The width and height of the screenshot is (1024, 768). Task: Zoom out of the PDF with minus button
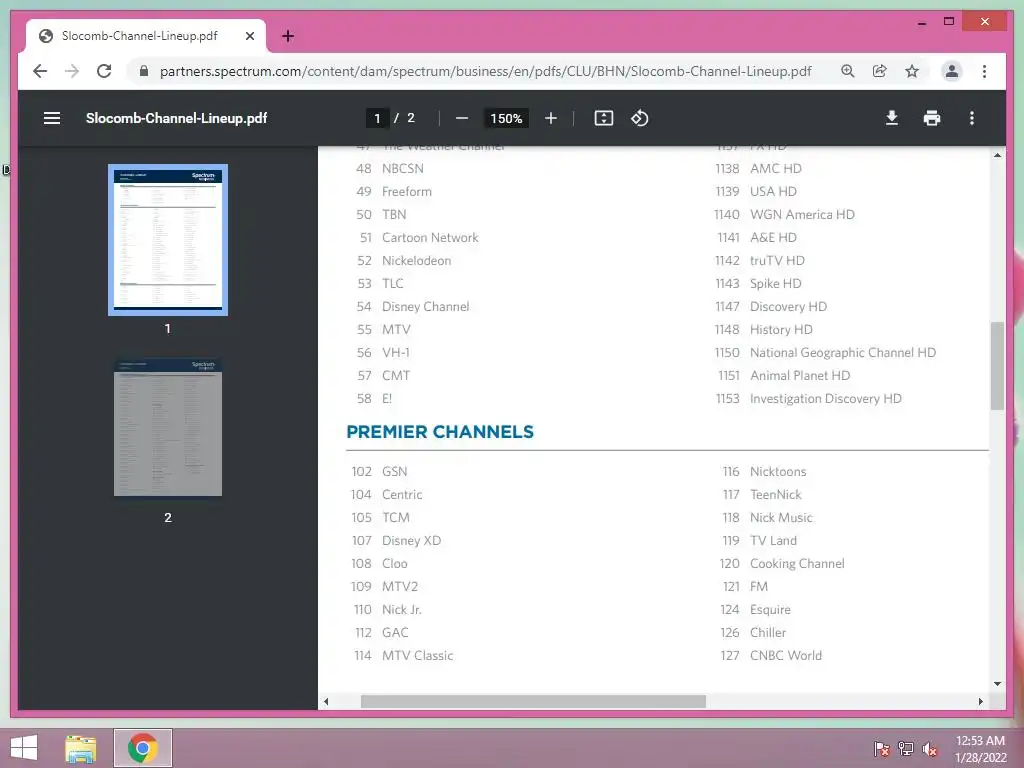(x=462, y=118)
